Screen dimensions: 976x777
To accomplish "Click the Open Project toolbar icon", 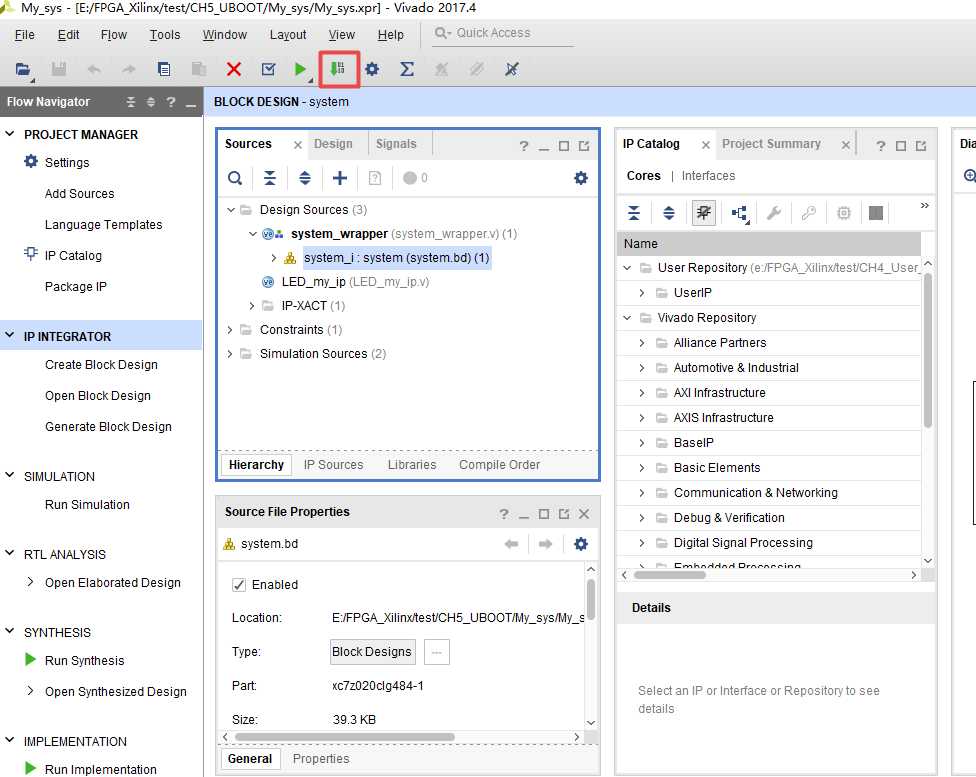I will pyautogui.click(x=23, y=69).
